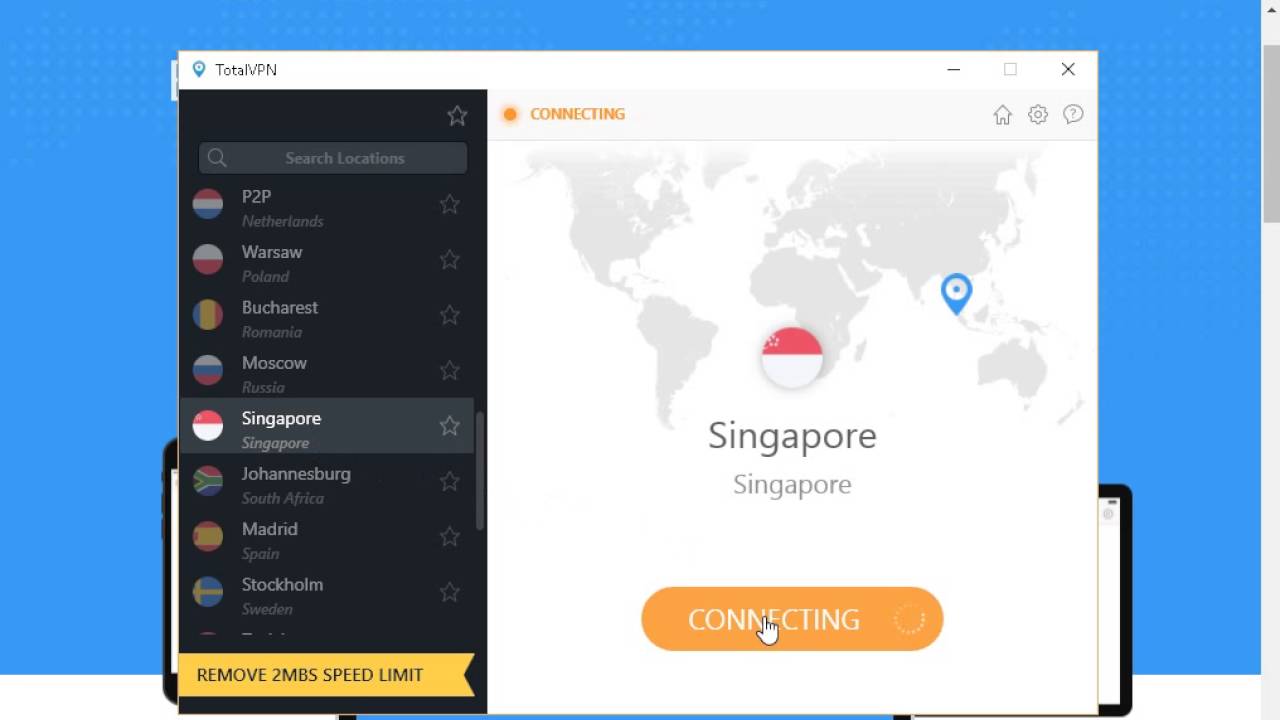Star the Johannesburg location
1280x720 pixels.
450,482
